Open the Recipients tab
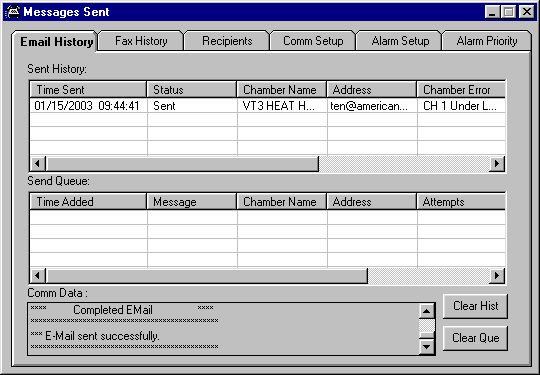This screenshot has height=375, width=540. click(227, 41)
